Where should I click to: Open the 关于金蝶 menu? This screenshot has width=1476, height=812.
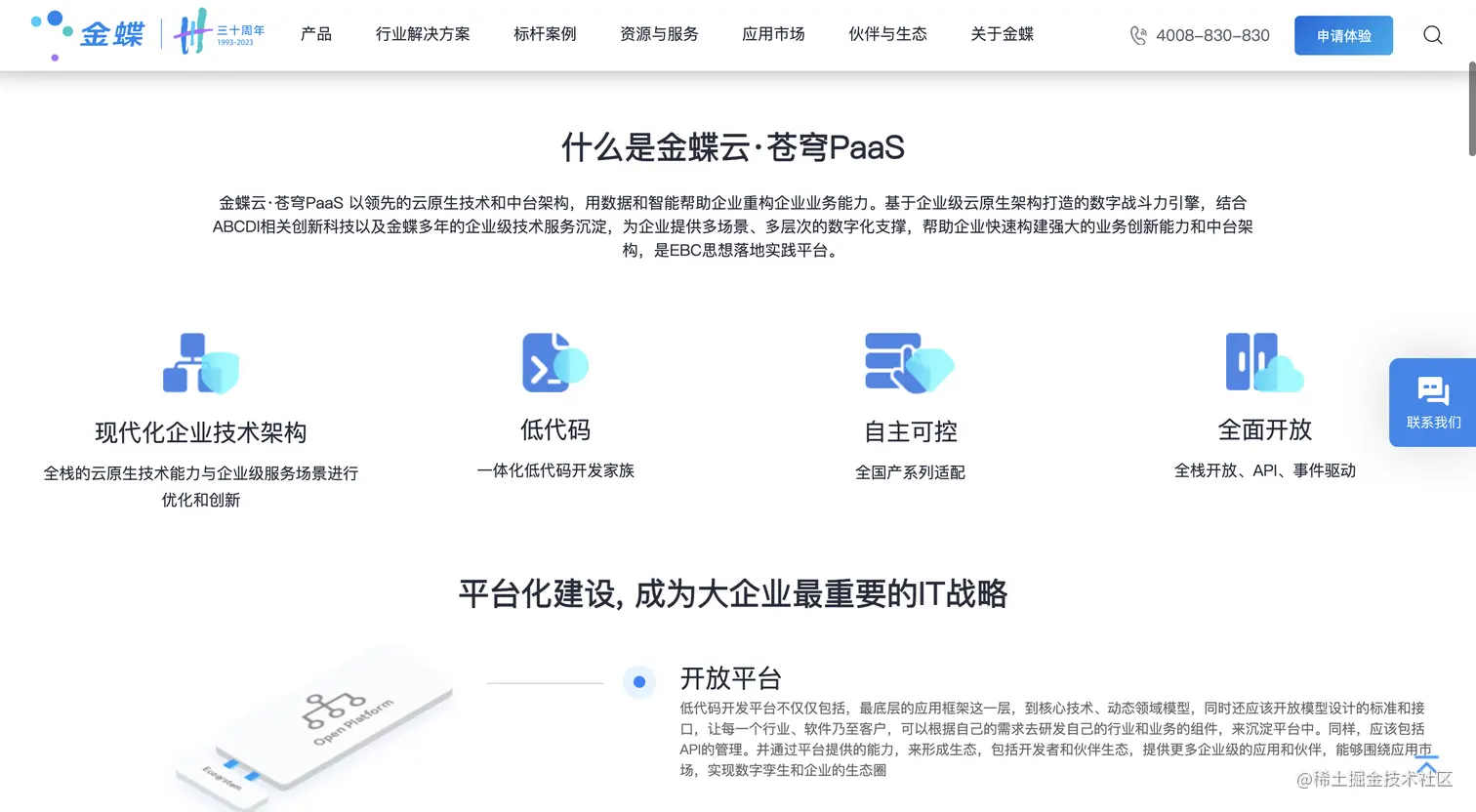(x=1002, y=34)
